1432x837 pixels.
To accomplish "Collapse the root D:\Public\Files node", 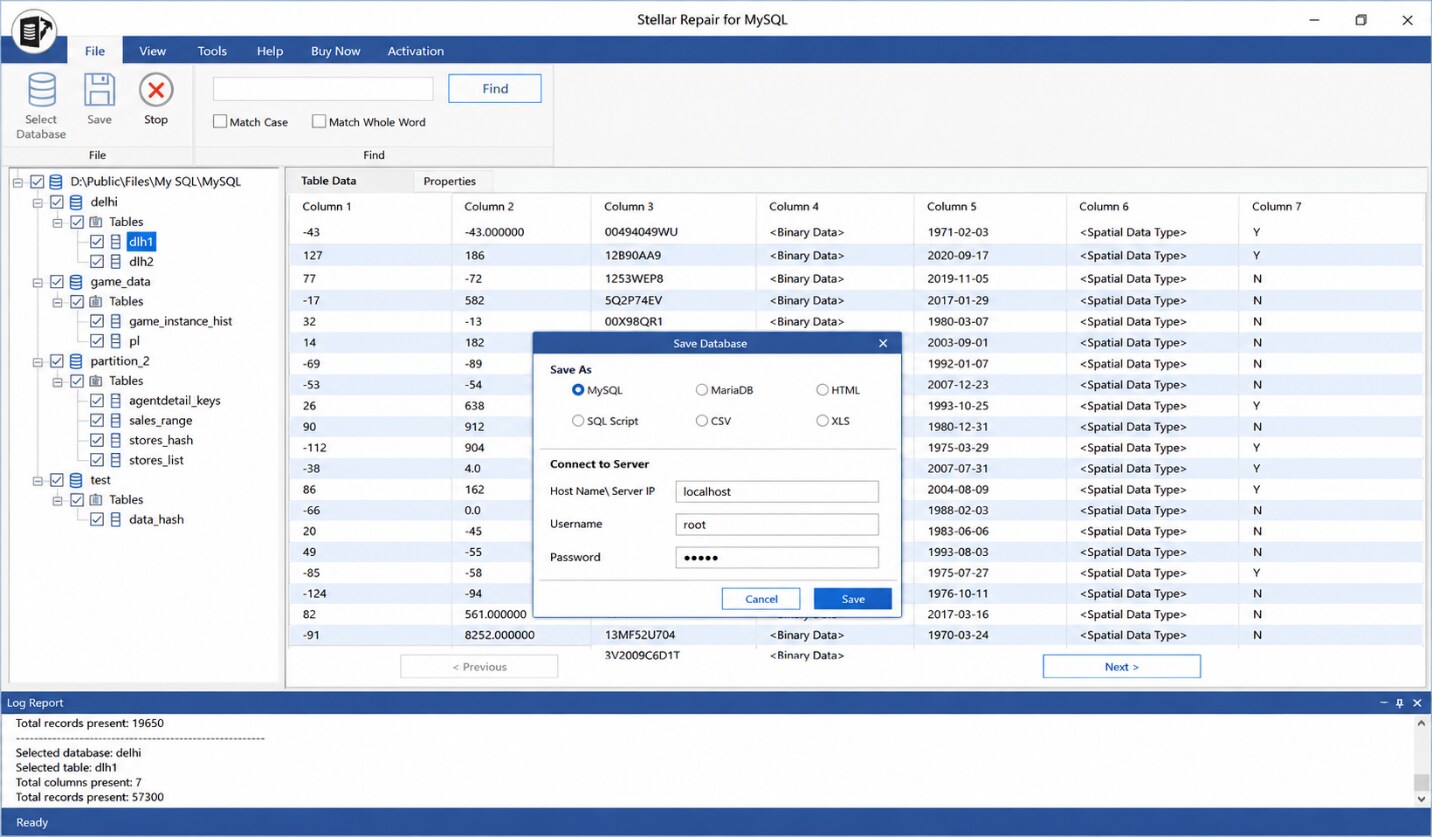I will pyautogui.click(x=18, y=182).
